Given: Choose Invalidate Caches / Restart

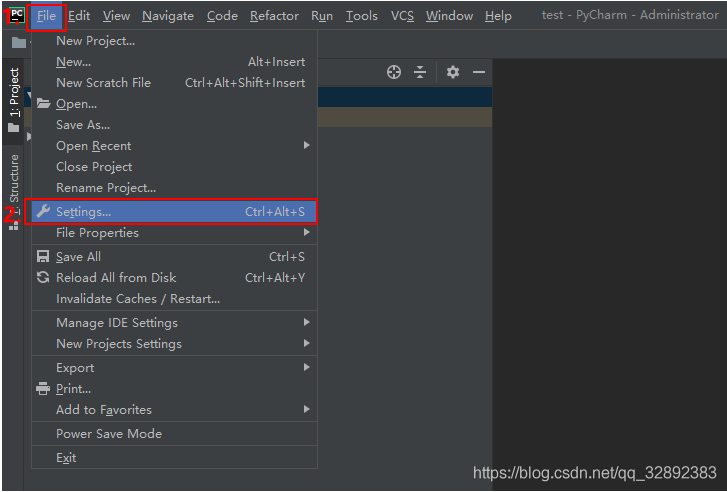Looking at the screenshot, I should (138, 299).
